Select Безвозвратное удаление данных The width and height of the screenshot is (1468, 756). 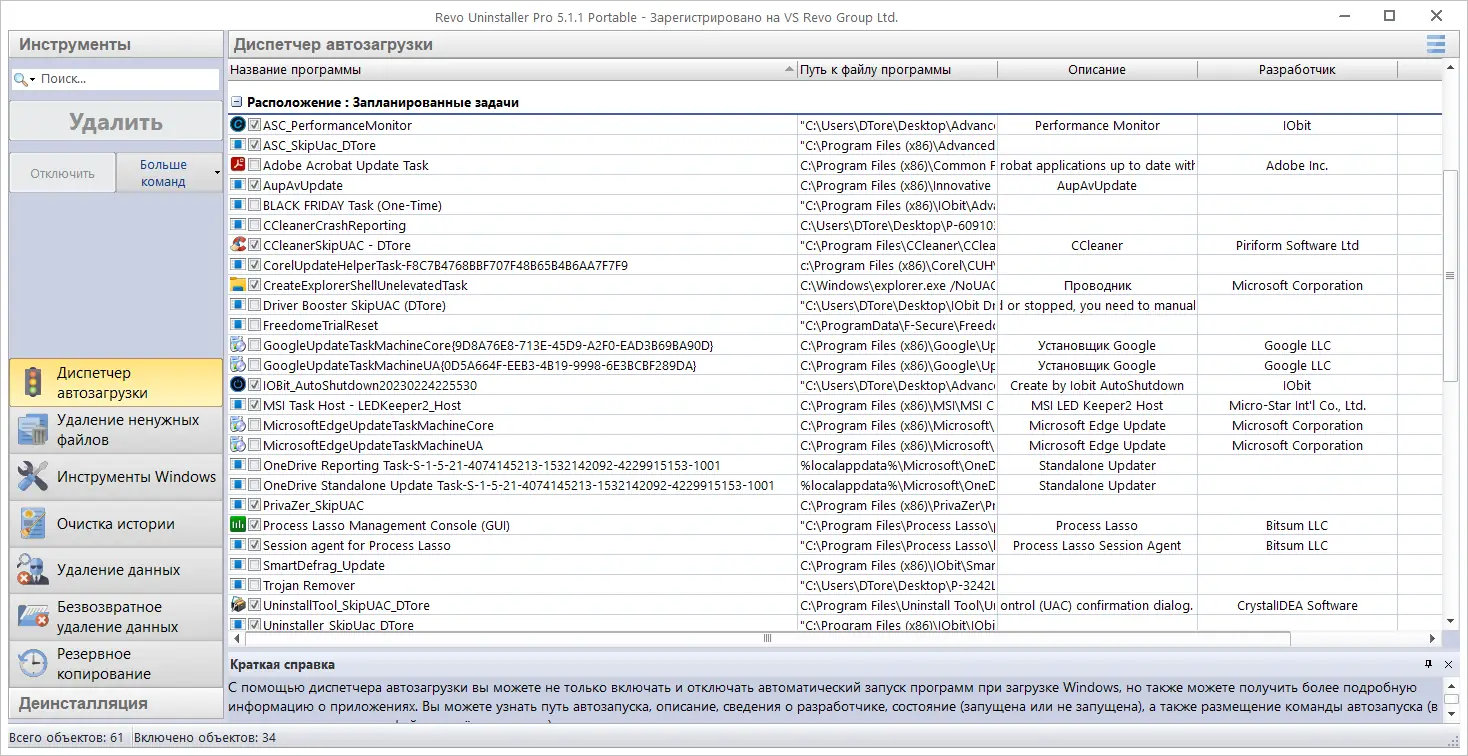[x=116, y=617]
